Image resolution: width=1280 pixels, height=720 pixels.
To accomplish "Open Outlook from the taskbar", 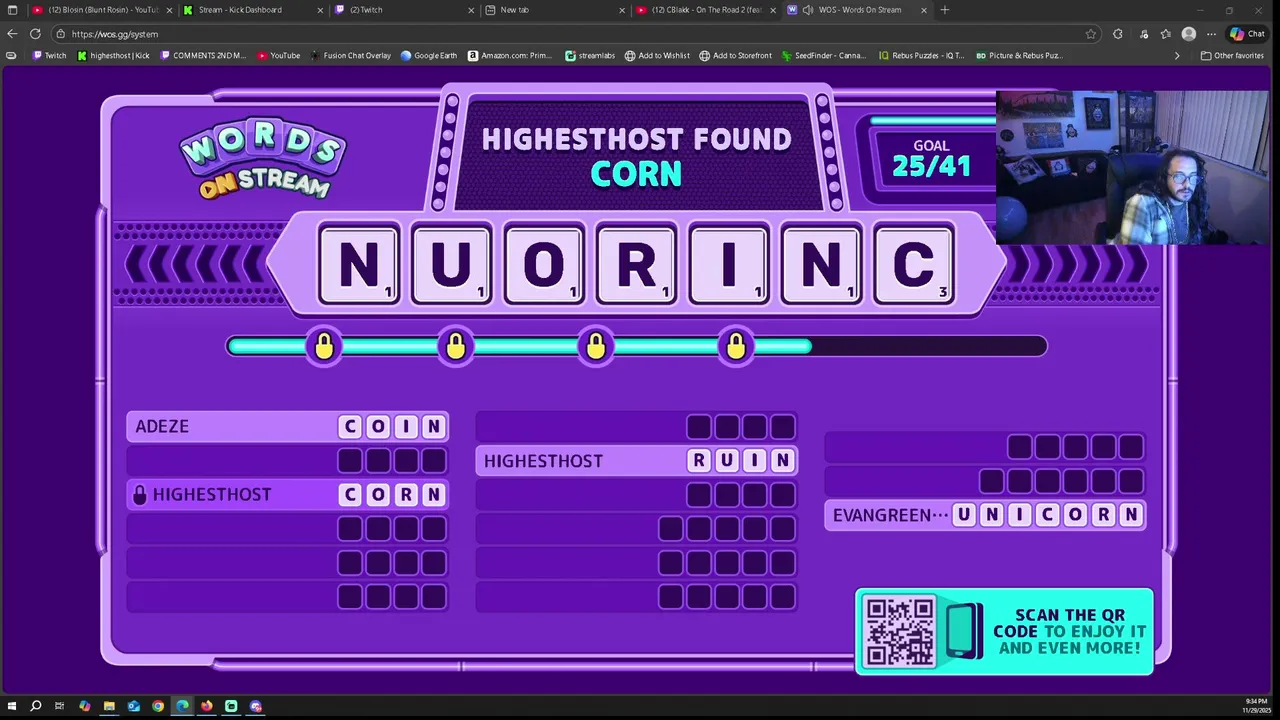I will point(133,706).
